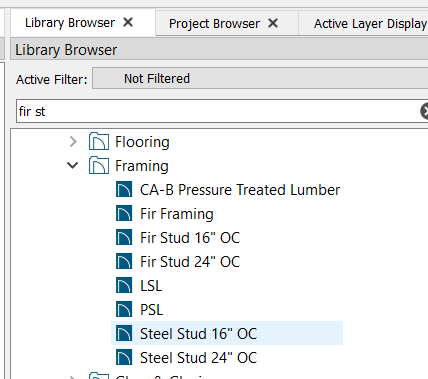Click the Flooring folder icon
Screen dimensions: 428x379
(99, 142)
